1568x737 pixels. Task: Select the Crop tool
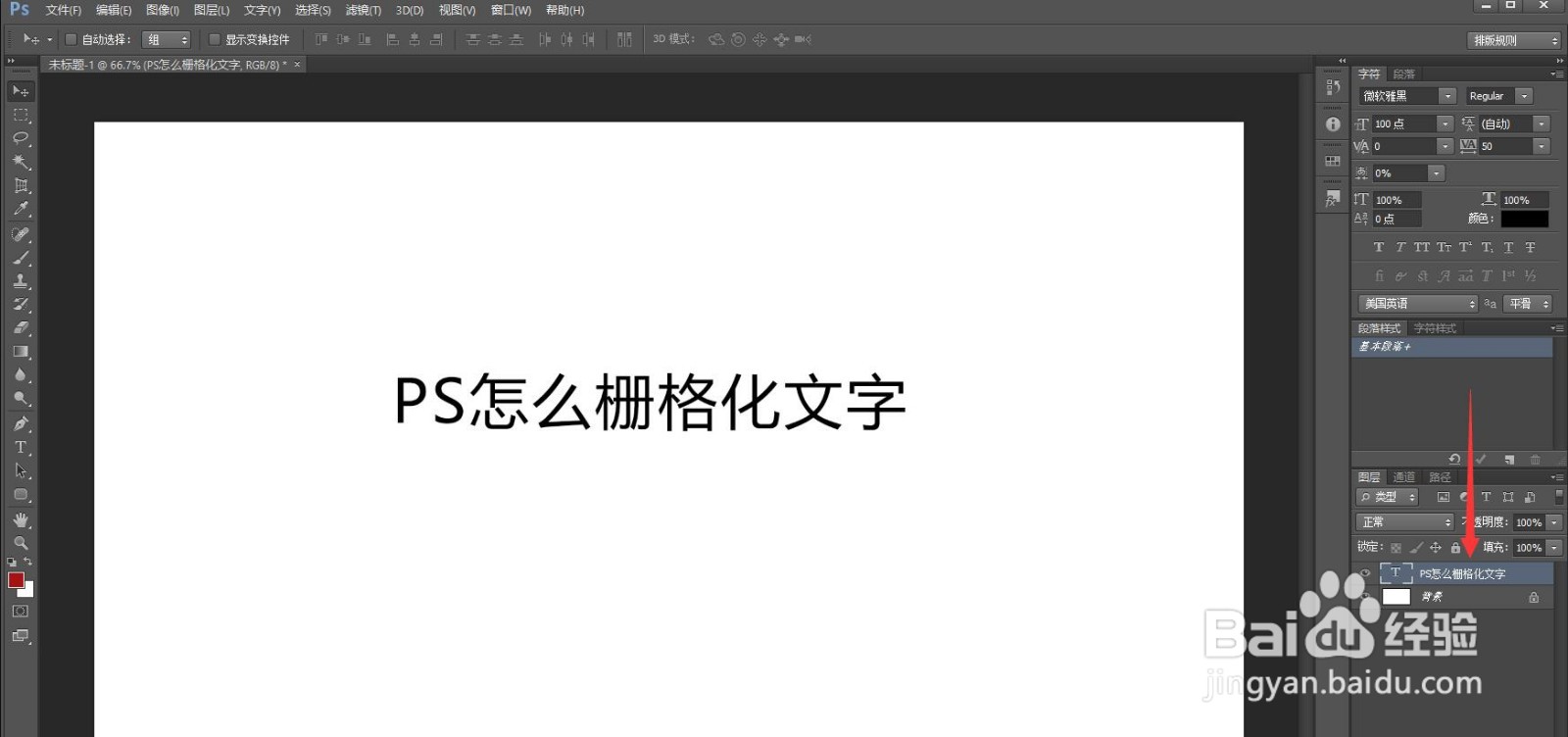click(x=21, y=185)
